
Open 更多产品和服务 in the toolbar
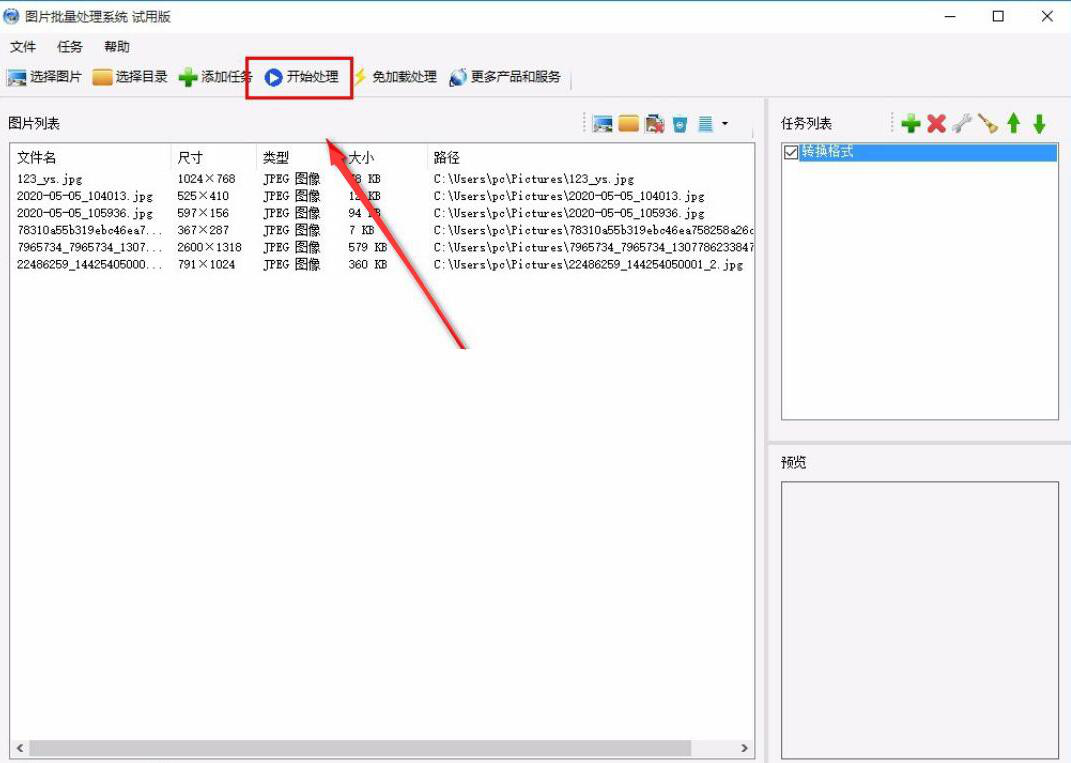point(505,77)
